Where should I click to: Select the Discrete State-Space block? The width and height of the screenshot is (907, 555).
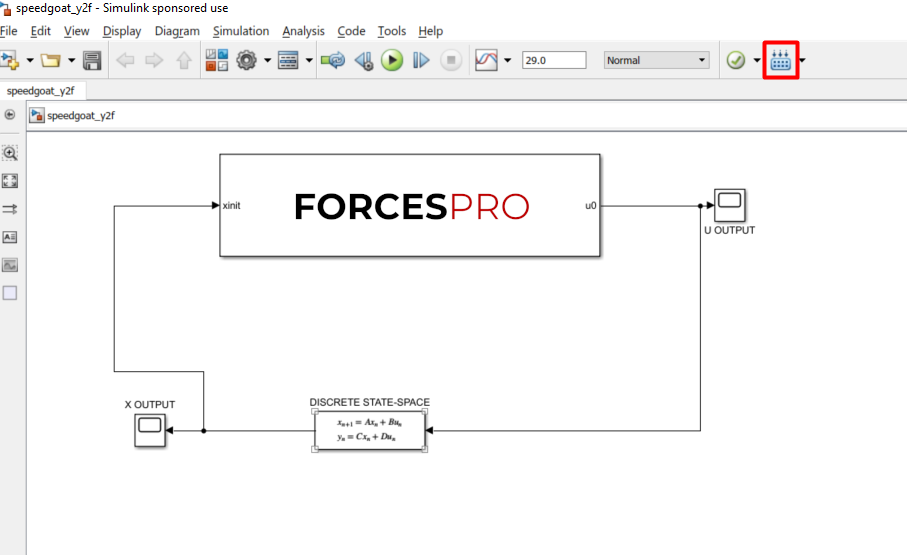(370, 430)
